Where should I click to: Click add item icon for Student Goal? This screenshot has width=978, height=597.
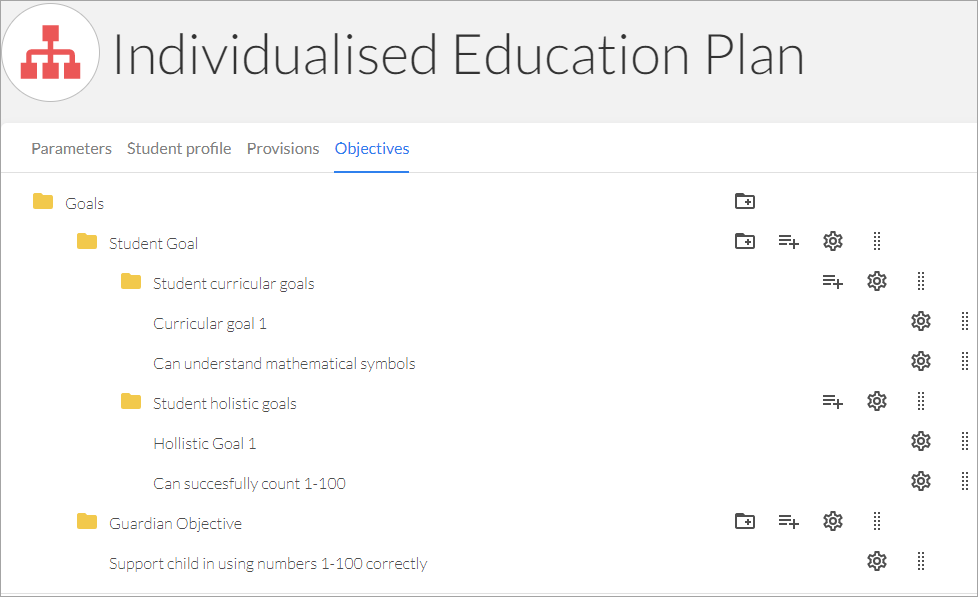[789, 241]
